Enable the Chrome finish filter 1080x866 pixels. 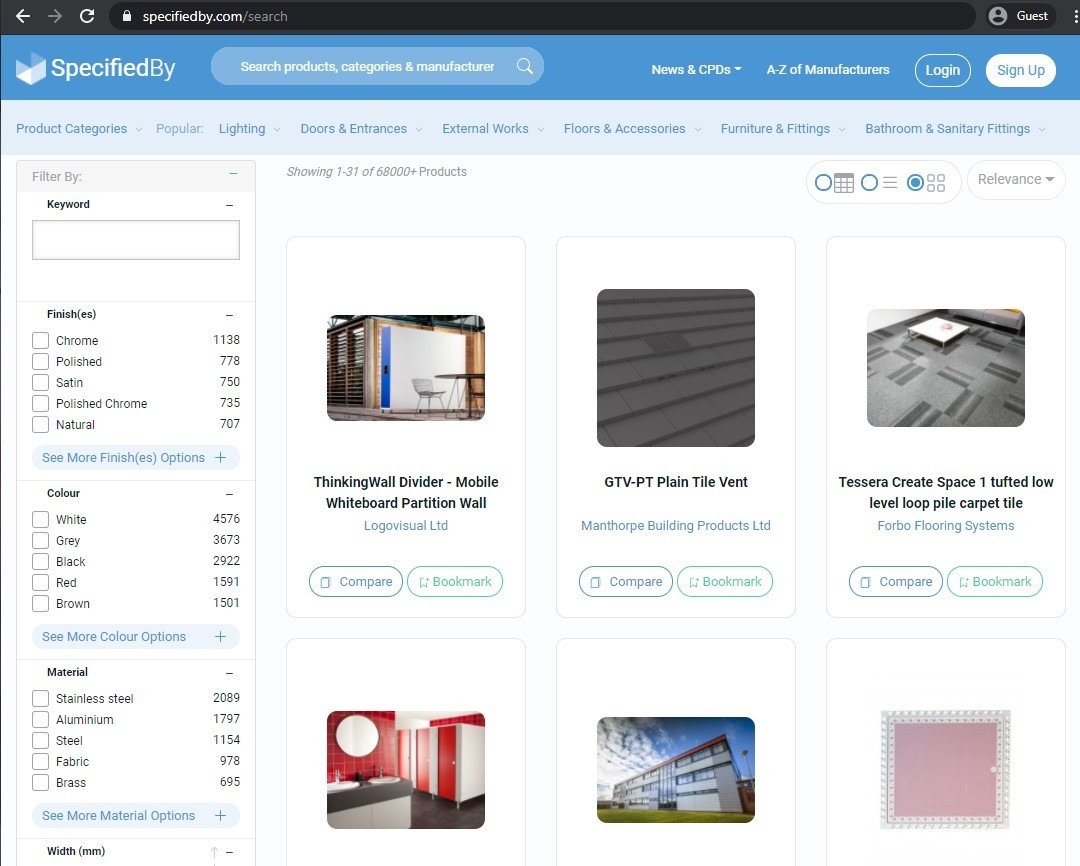[x=40, y=339]
